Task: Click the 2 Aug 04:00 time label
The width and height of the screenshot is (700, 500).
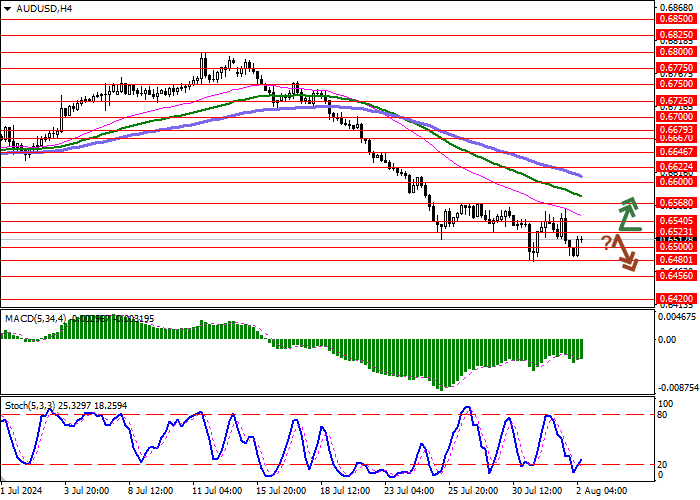Action: [601, 491]
